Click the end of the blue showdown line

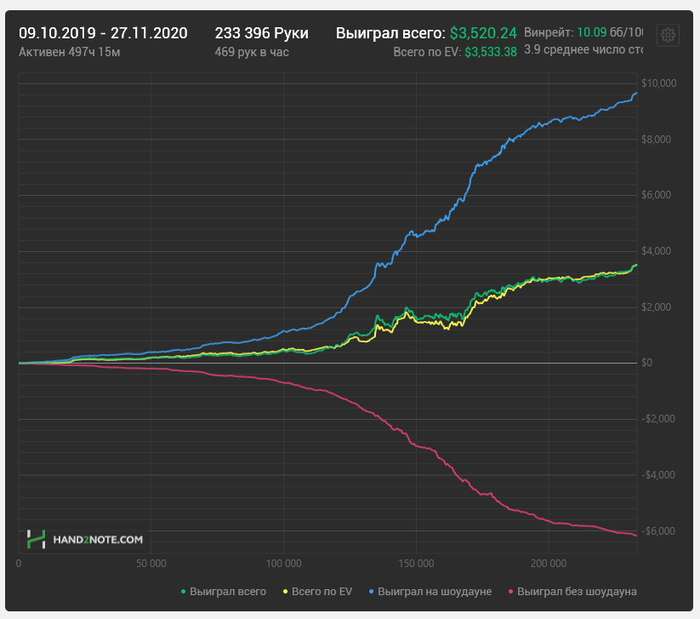636,93
